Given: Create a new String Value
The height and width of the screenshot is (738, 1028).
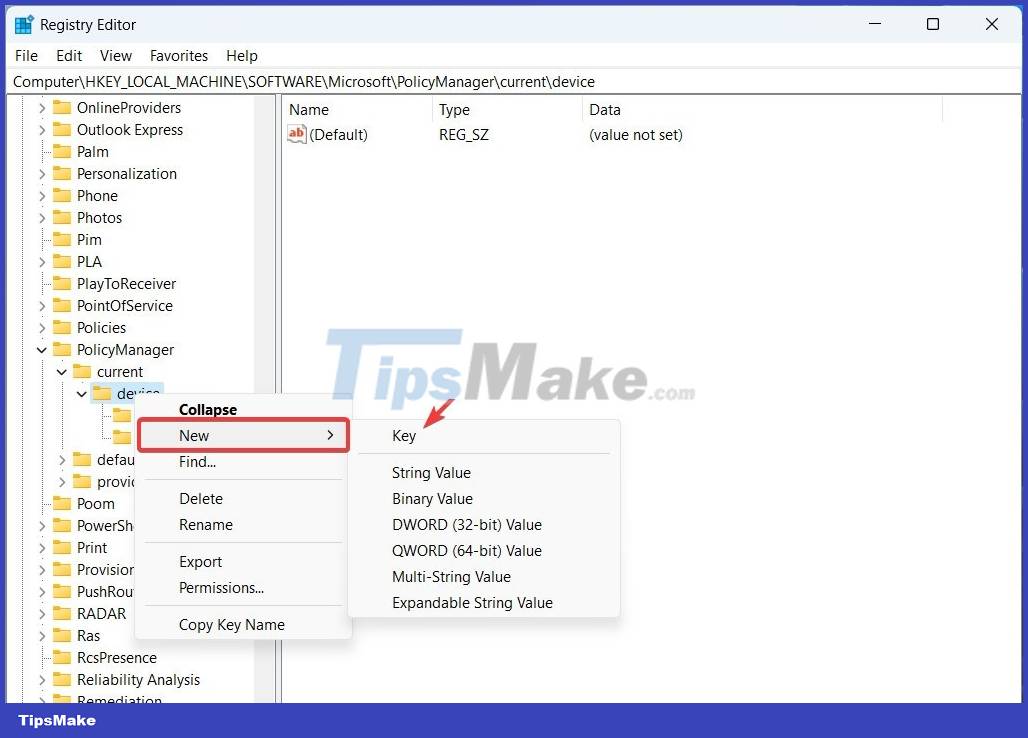Looking at the screenshot, I should [484, 473].
